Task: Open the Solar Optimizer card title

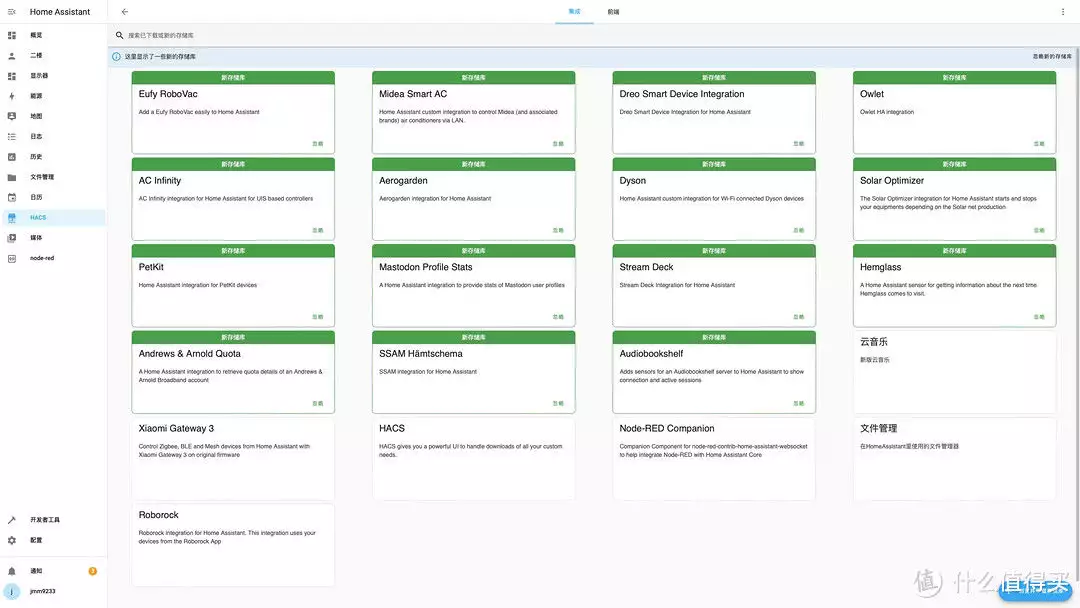Action: click(891, 181)
